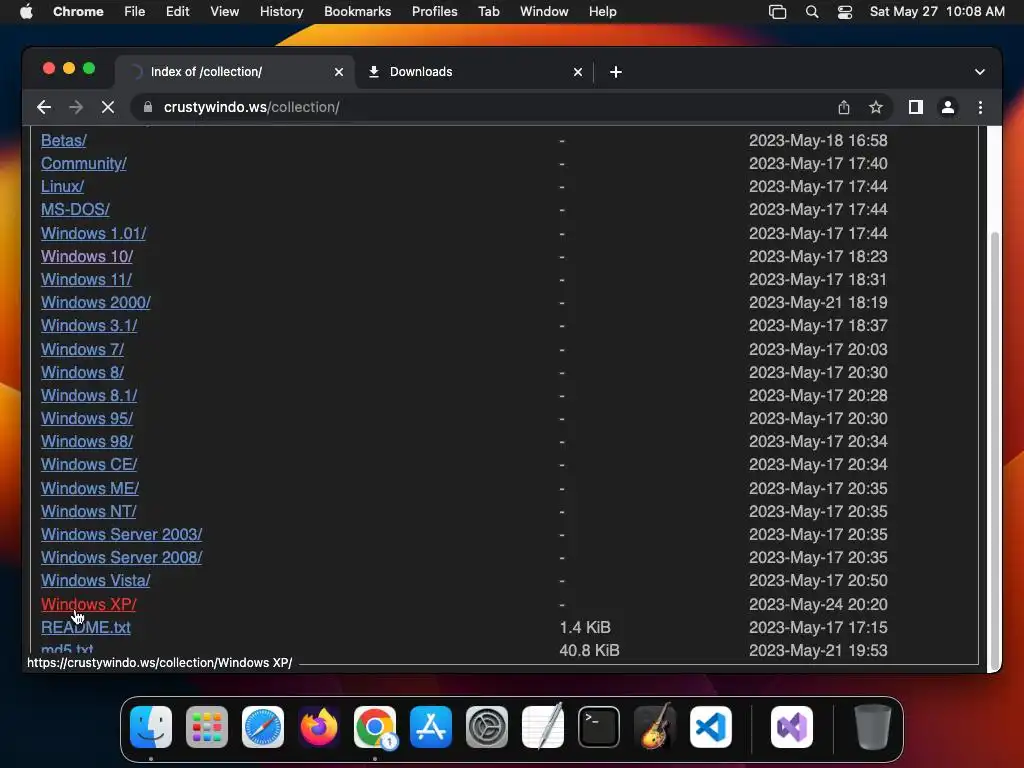This screenshot has width=1024, height=768.
Task: Open the Windows 98/ link
Action: (x=87, y=441)
